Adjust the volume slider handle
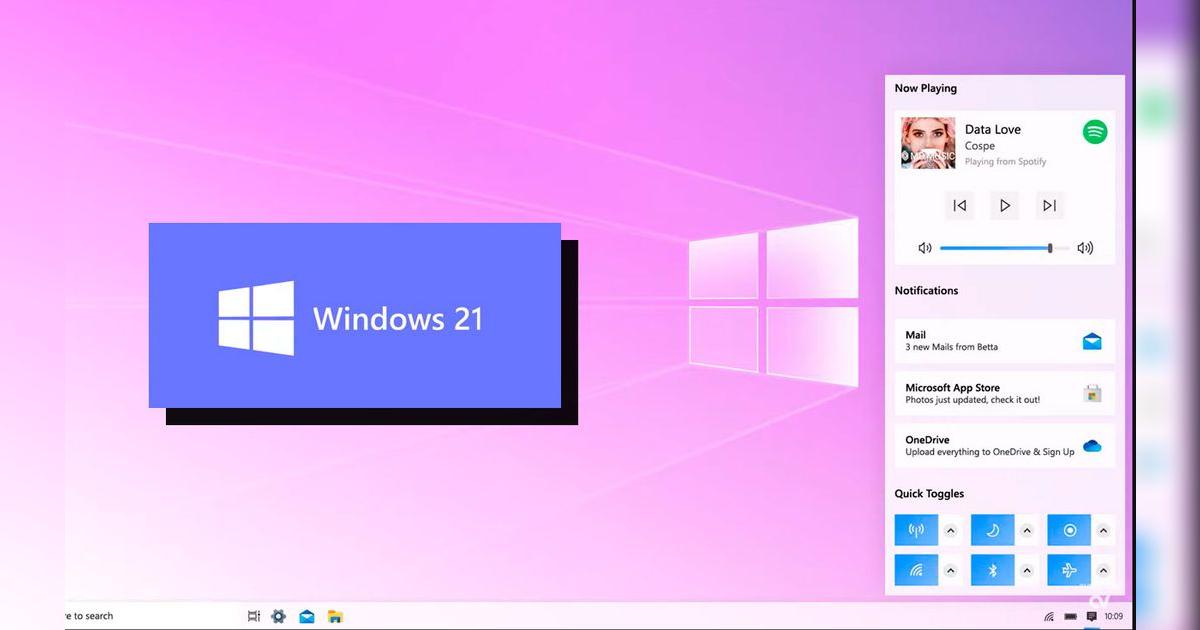This screenshot has height=630, width=1200. (1050, 247)
